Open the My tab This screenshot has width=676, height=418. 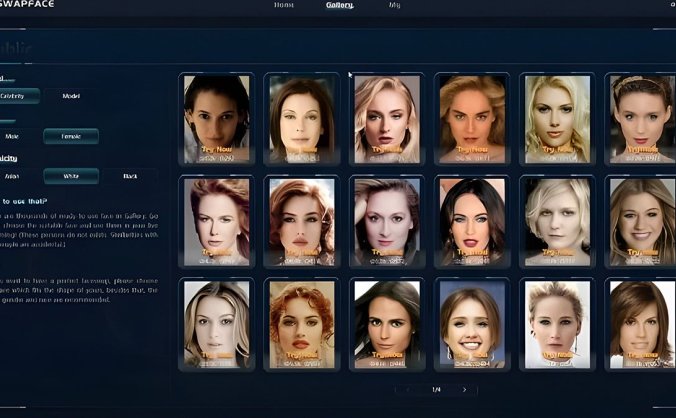coord(394,5)
